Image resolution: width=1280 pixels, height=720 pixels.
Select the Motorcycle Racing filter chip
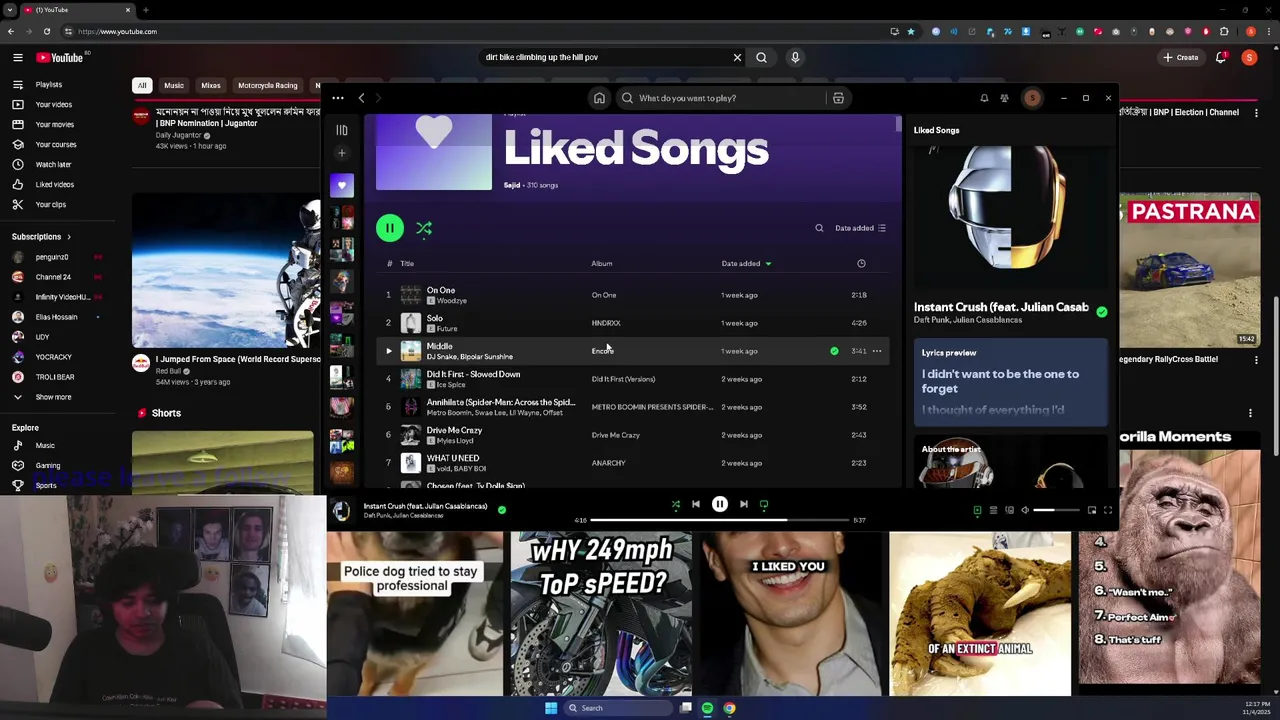(x=267, y=85)
